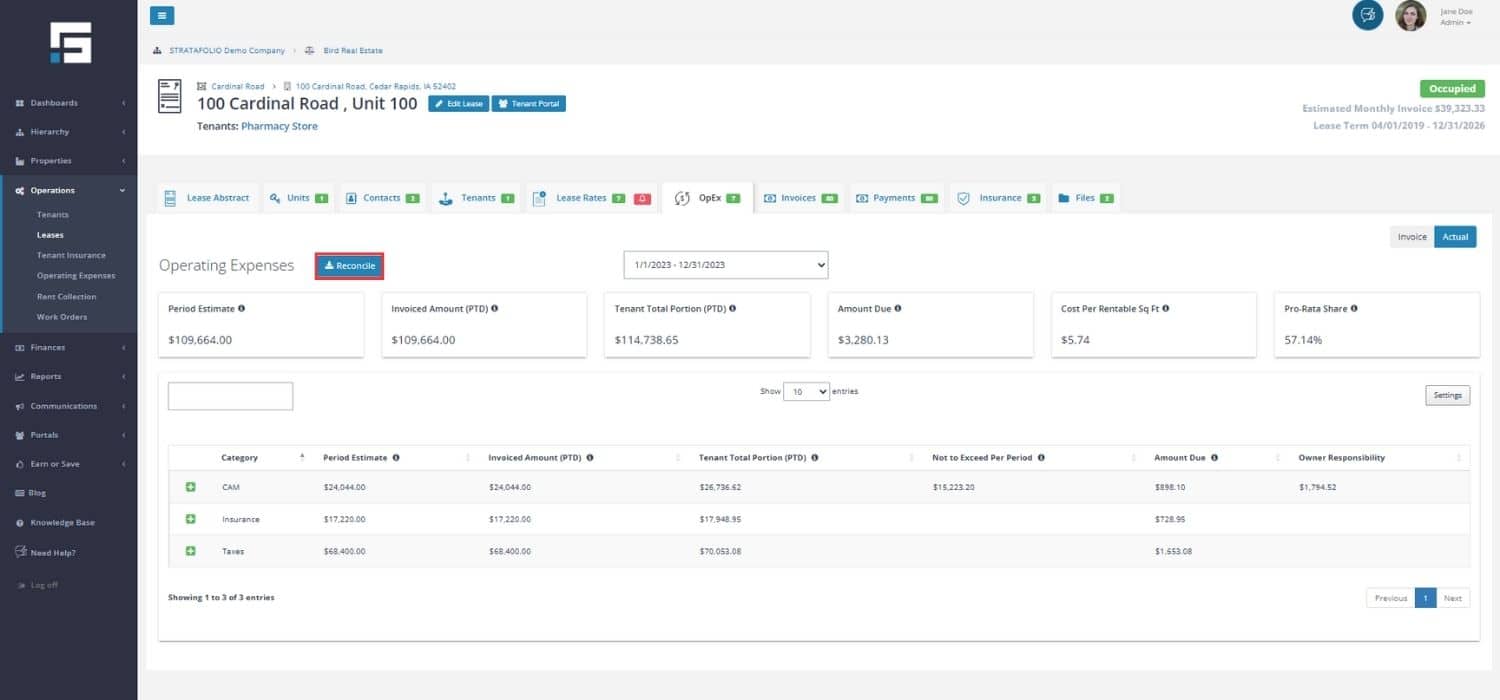Click the Reconcile button
The height and width of the screenshot is (700, 1500).
(x=350, y=266)
